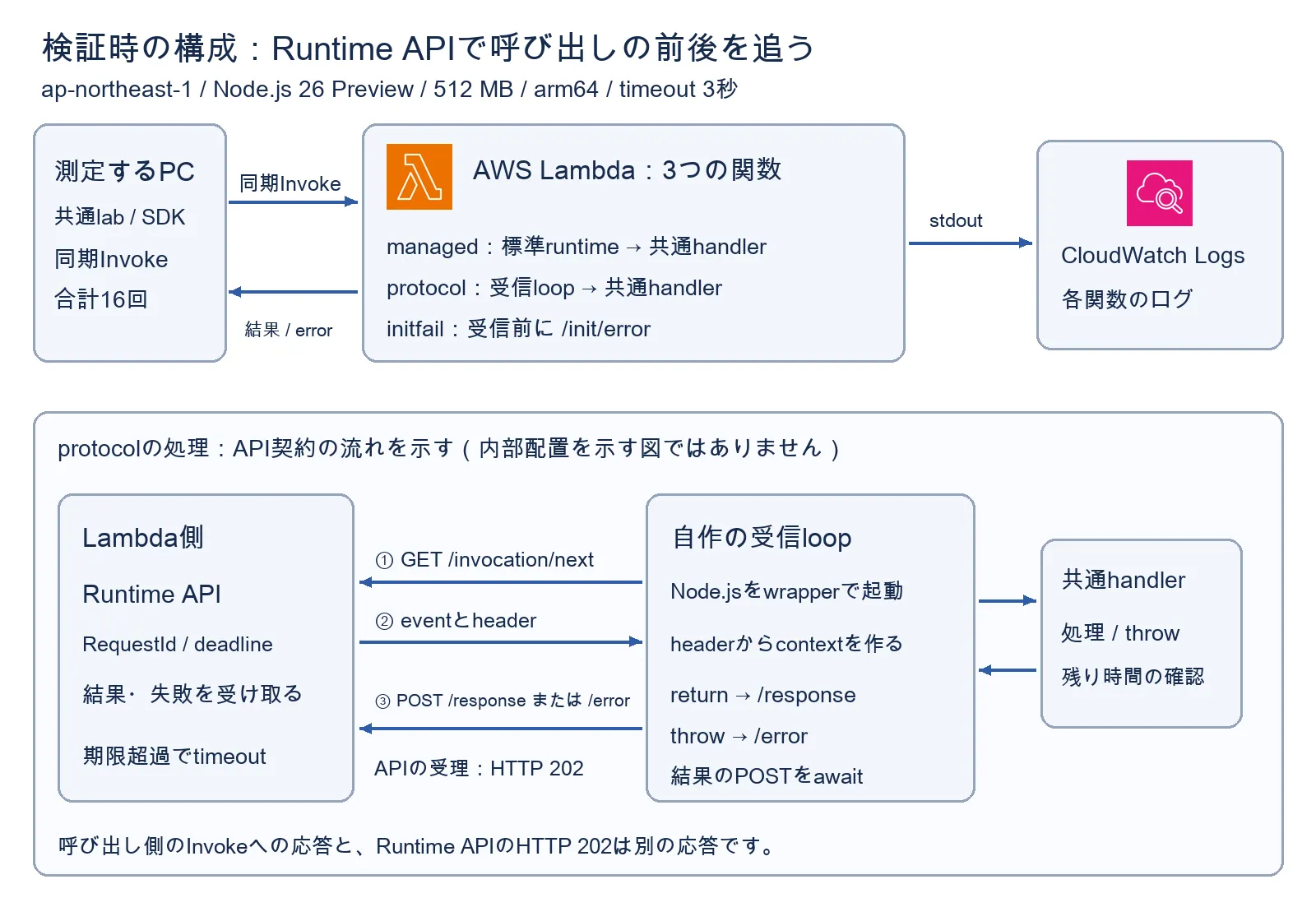Viewport: 1316px width, 921px height.
Task: Click the Node.jsをwrapperで起動 line
Action: click(787, 591)
